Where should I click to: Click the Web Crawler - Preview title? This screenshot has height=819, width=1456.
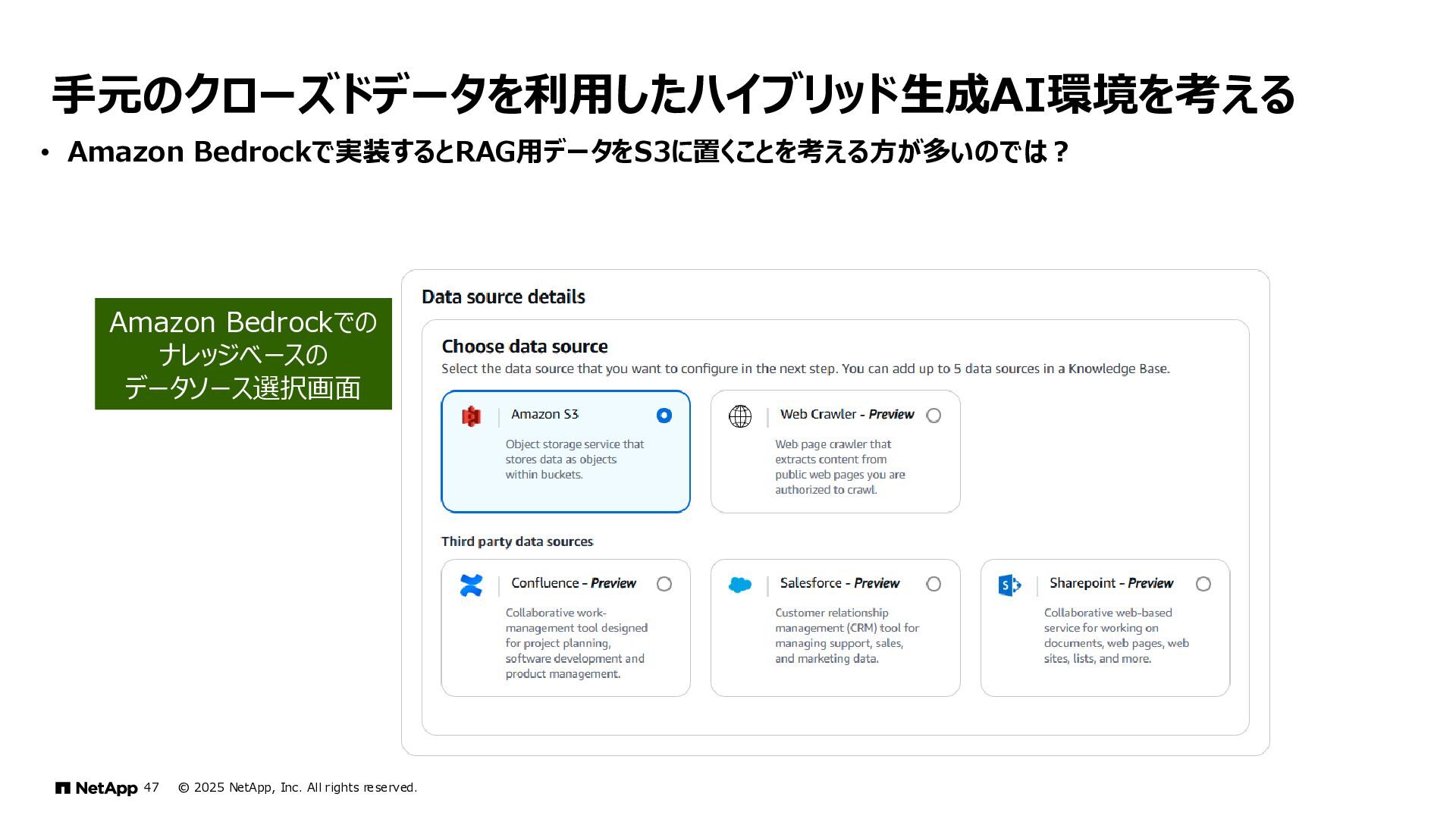pyautogui.click(x=846, y=414)
